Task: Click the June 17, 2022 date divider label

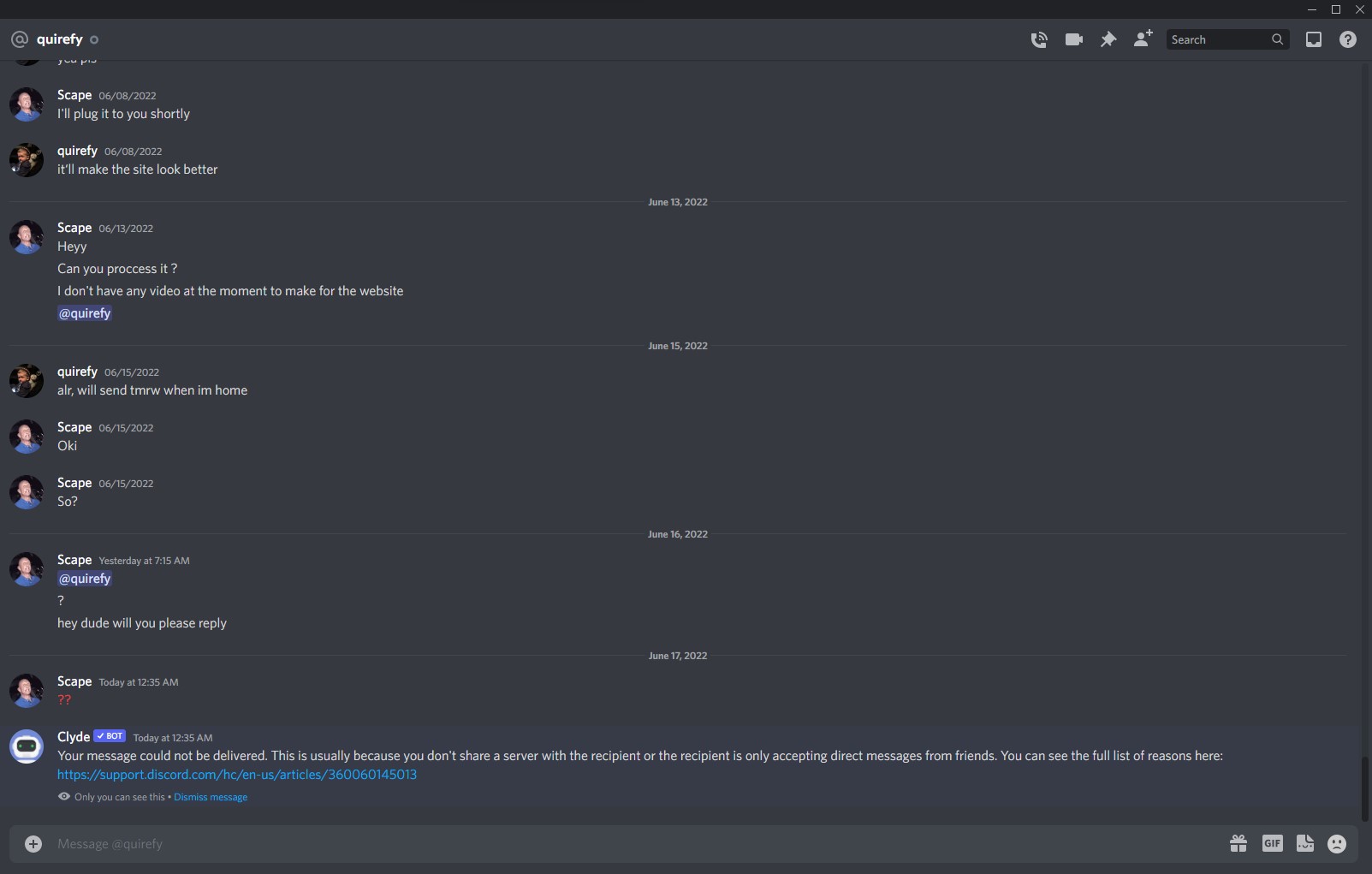Action: click(678, 656)
